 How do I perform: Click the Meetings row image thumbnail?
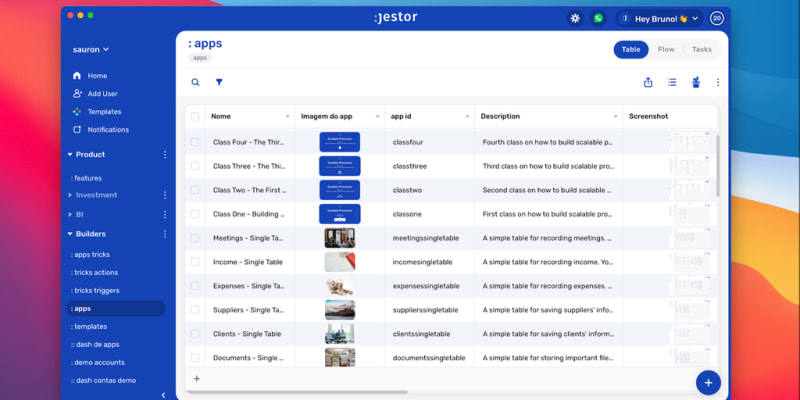tap(339, 238)
